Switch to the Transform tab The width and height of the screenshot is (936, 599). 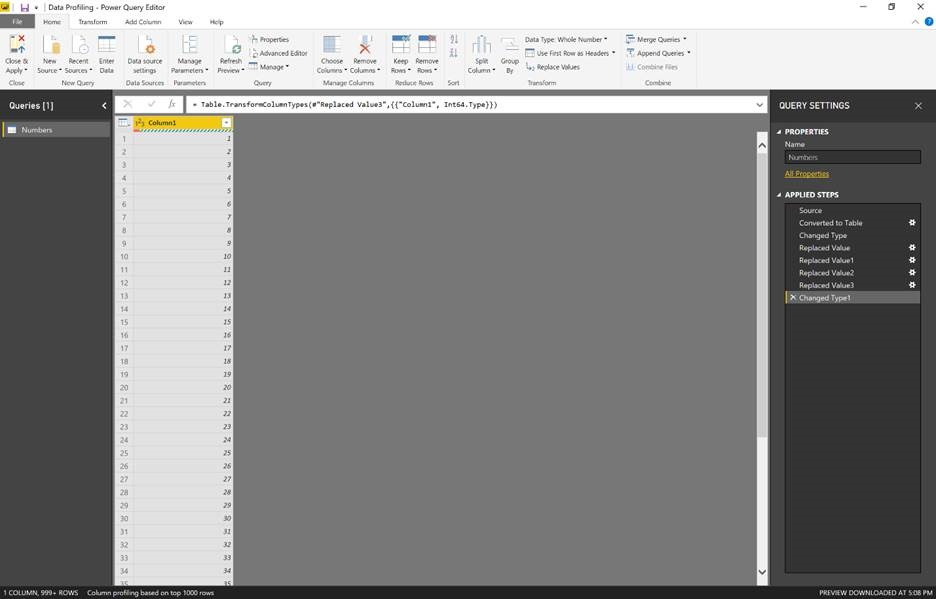coord(93,22)
